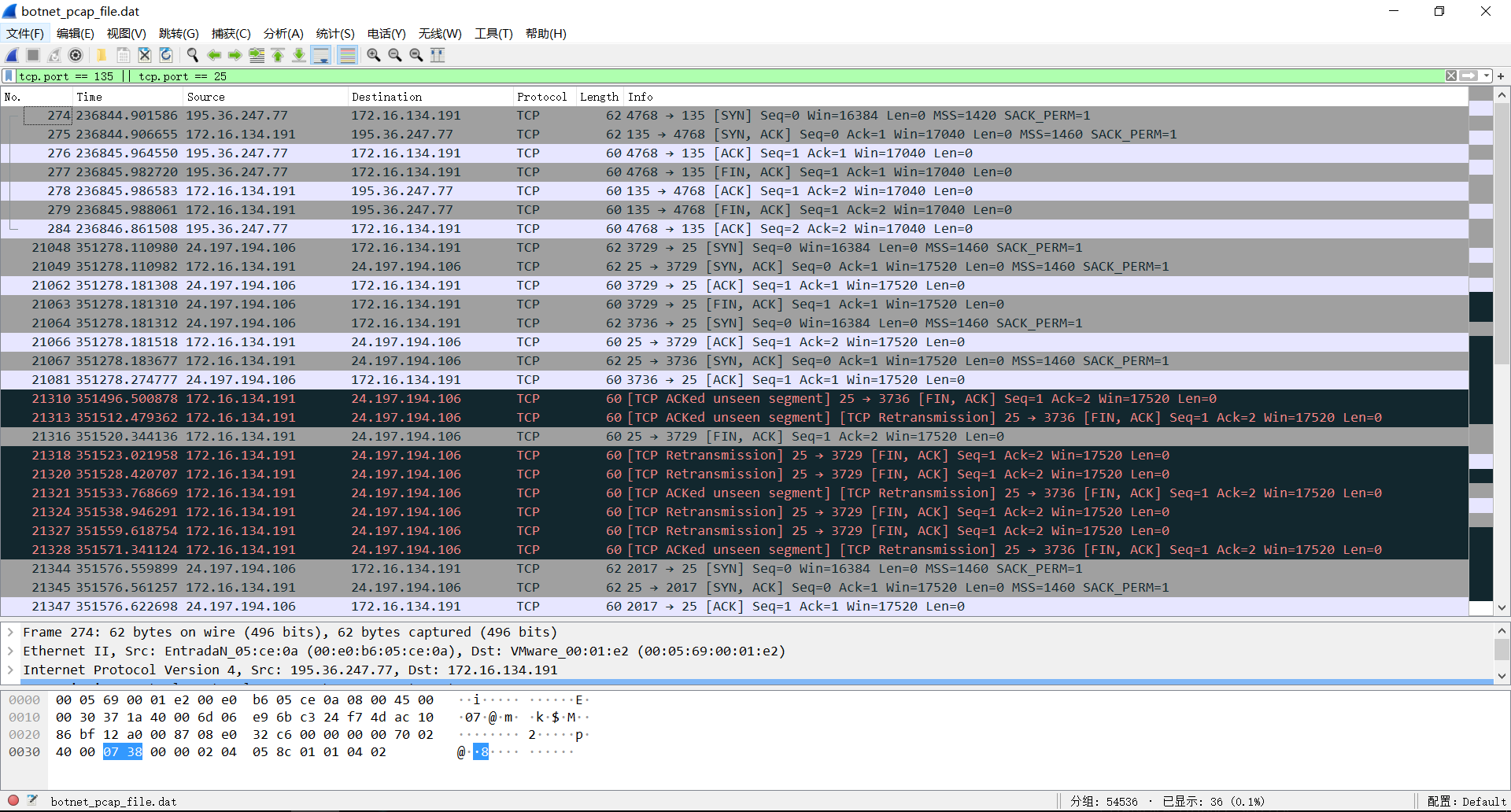The width and height of the screenshot is (1511, 812).
Task: Start capture with the shark fin icon
Action: [x=12, y=55]
